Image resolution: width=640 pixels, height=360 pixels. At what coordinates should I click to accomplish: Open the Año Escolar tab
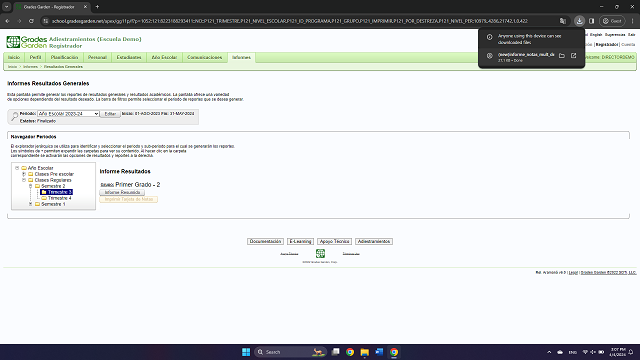coord(164,57)
